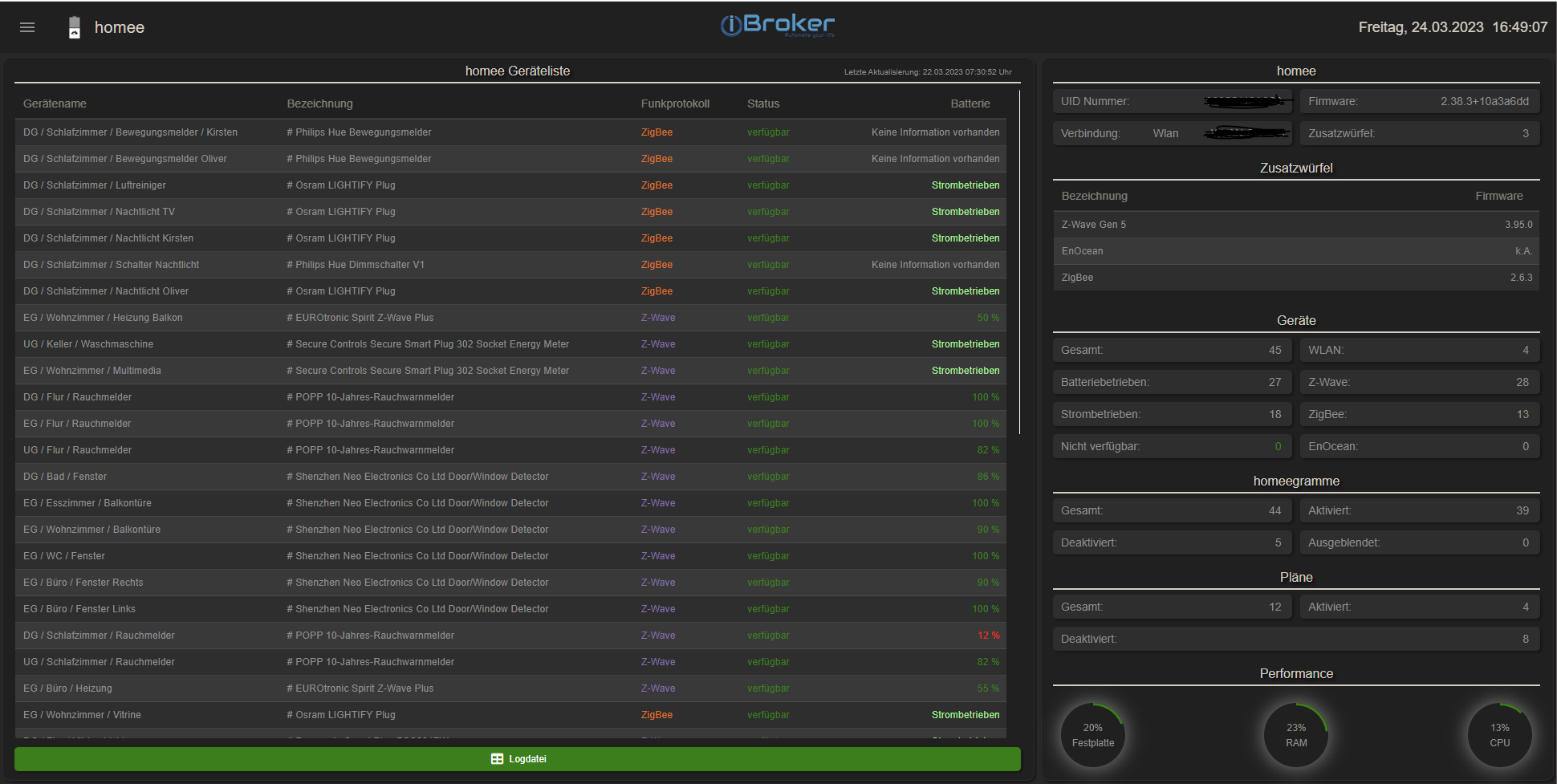Select row UG / Keller / Waschmaschine
1557x784 pixels.
click(510, 344)
